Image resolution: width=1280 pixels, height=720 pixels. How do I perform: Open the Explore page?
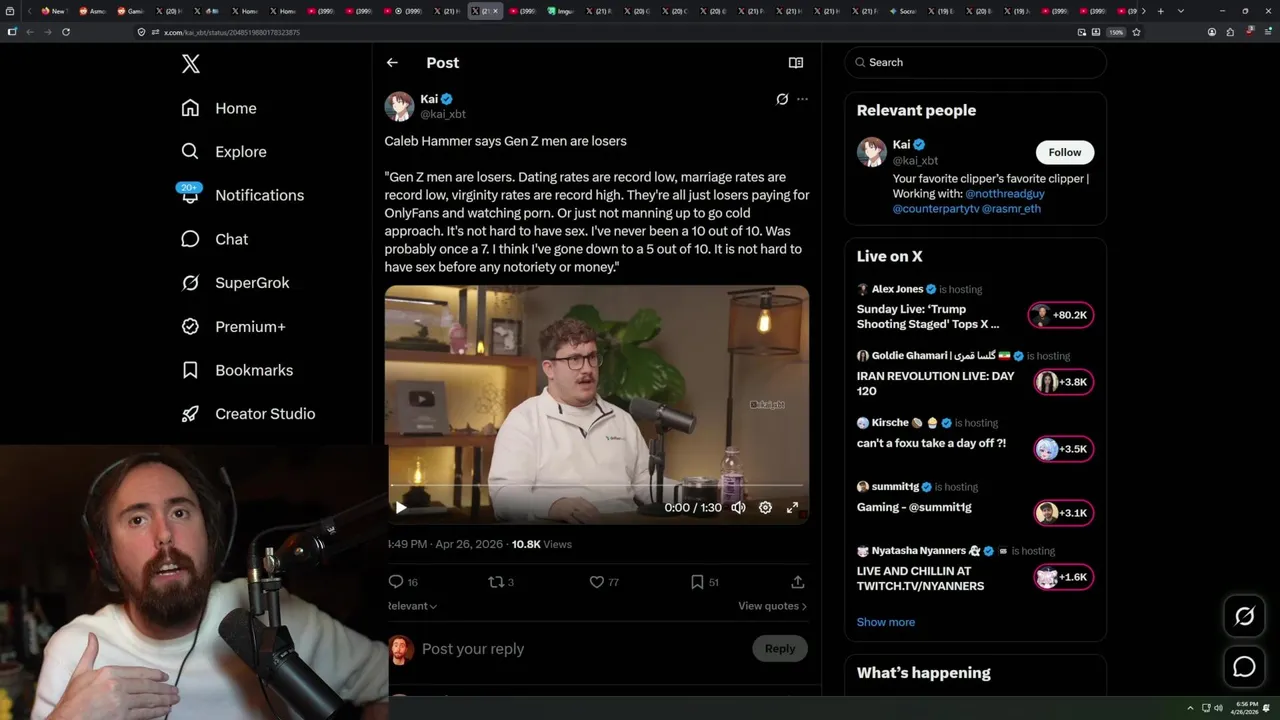224,152
